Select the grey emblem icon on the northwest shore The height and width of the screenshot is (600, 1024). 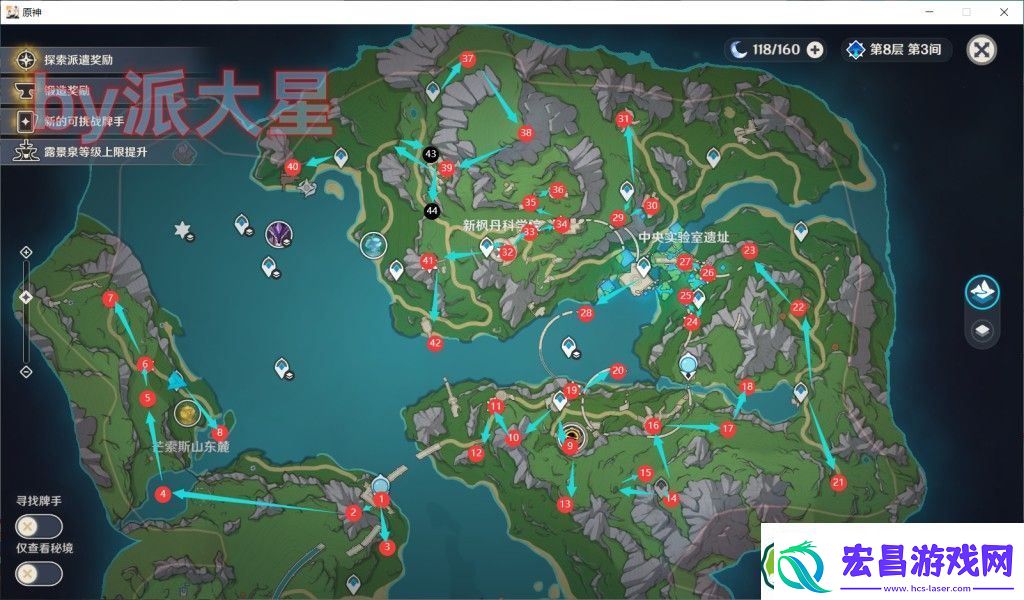307,188
